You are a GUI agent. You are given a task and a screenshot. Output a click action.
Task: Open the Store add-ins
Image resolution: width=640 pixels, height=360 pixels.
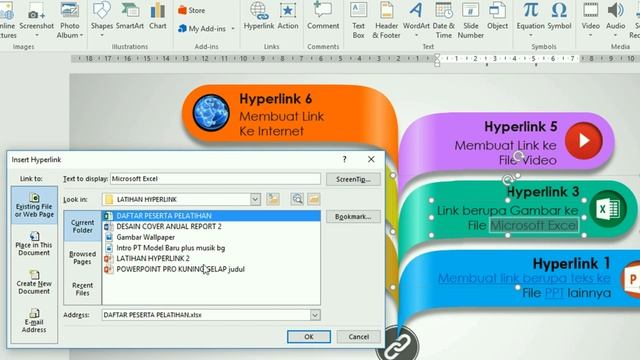[191, 11]
